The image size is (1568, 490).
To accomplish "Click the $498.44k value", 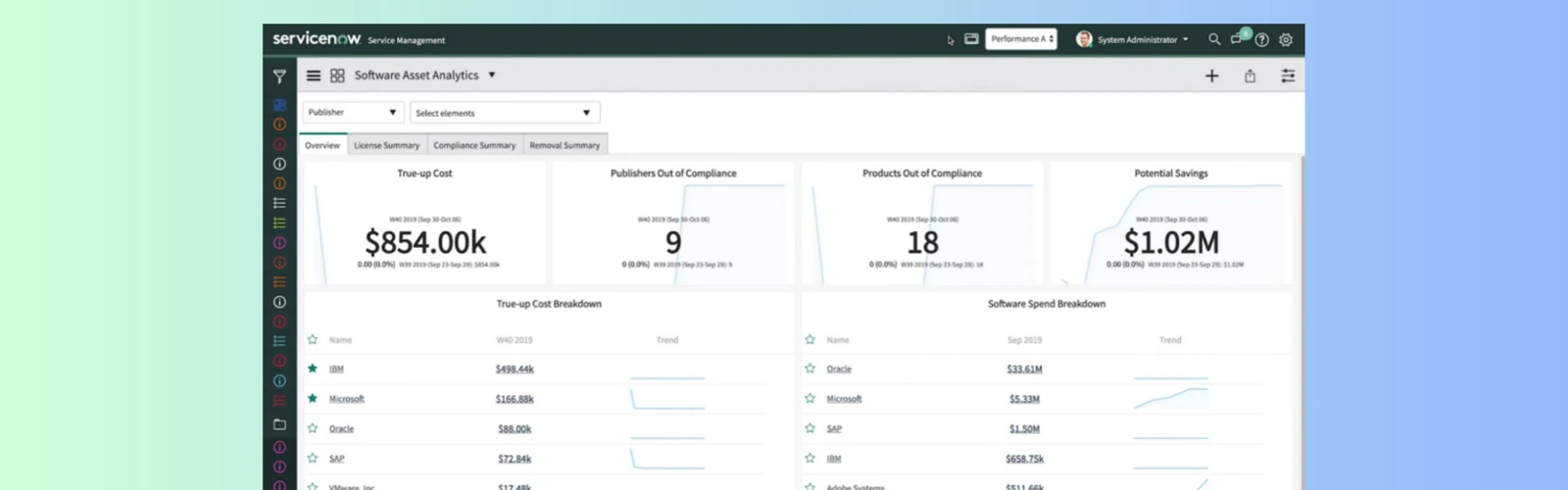I will pyautogui.click(x=514, y=369).
